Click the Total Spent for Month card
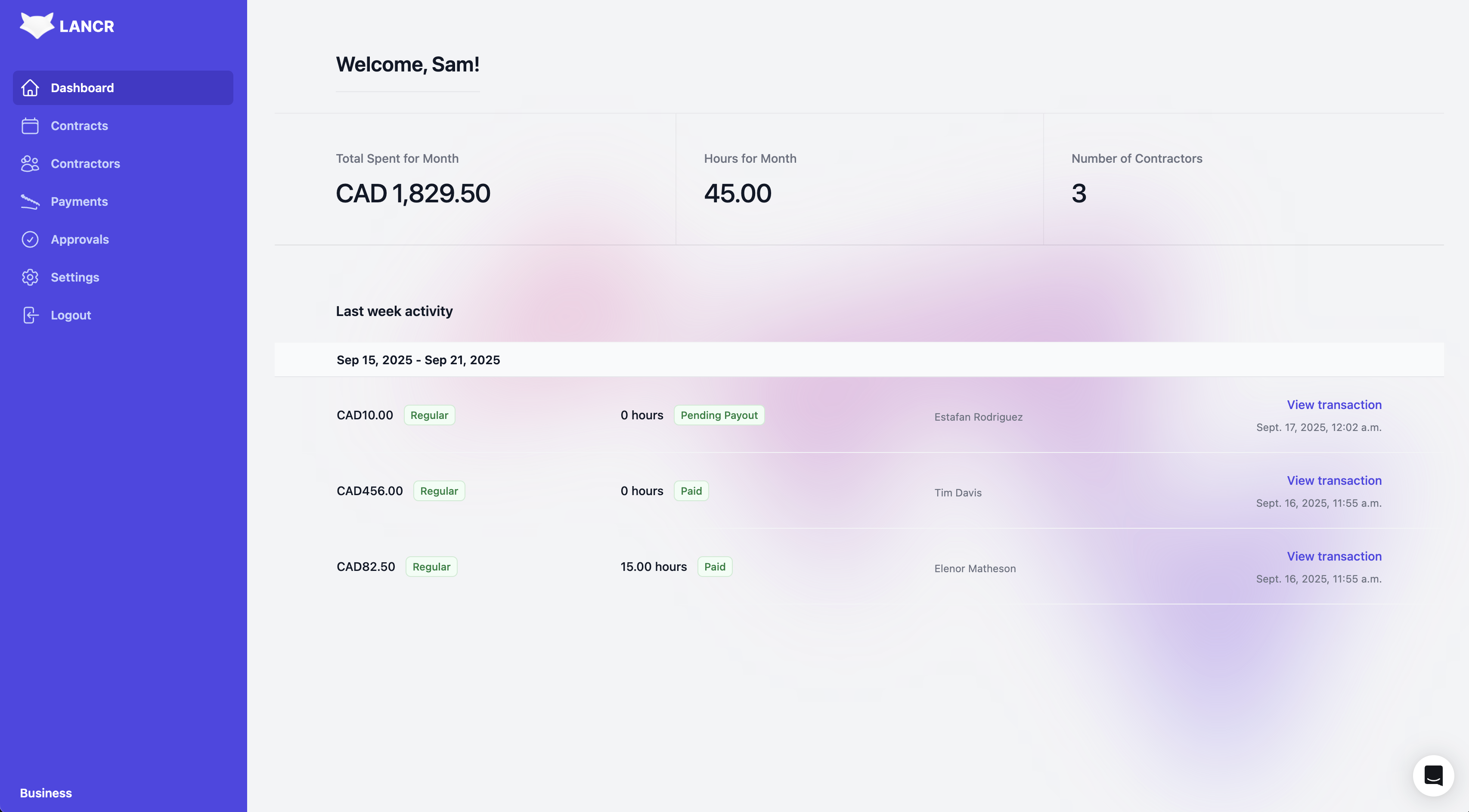 point(474,179)
